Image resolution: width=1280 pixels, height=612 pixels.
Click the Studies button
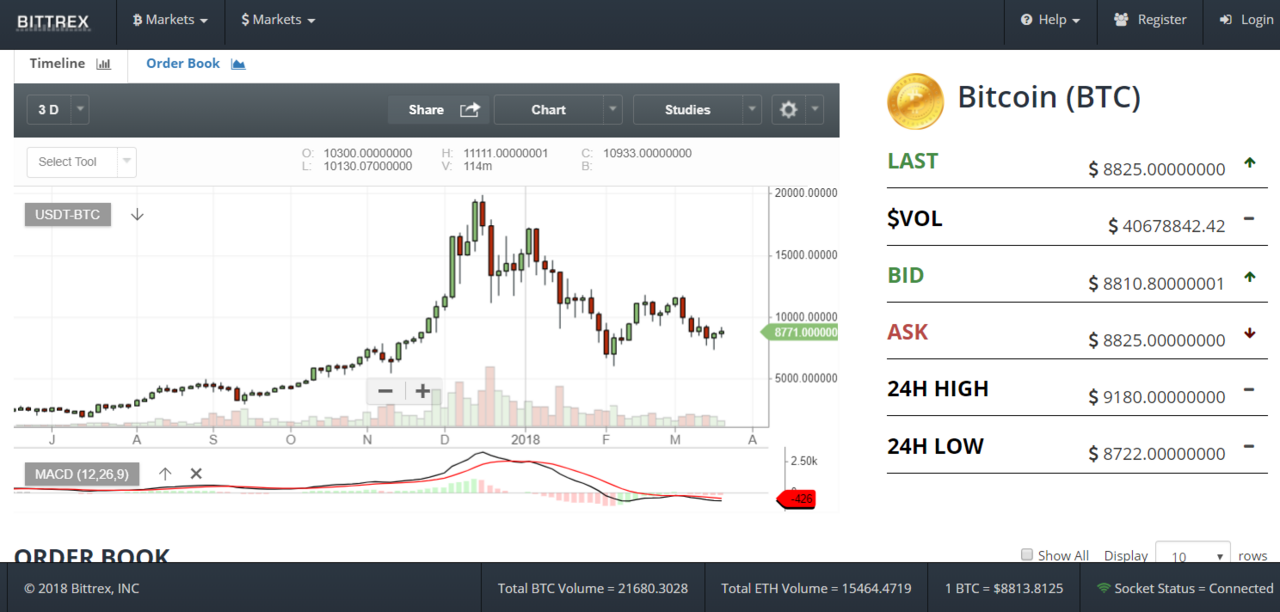tap(687, 110)
